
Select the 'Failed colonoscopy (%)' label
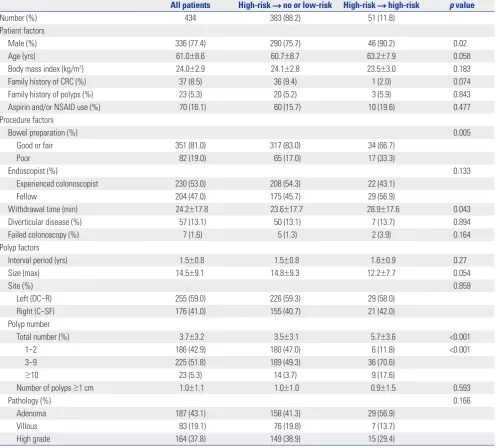click(x=43, y=235)
